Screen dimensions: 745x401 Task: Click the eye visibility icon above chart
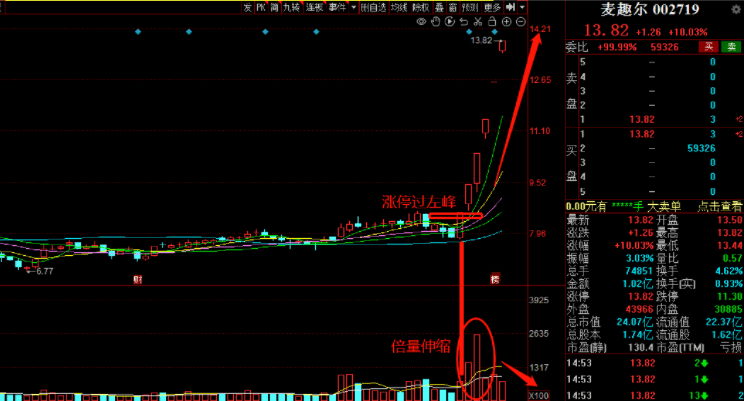422,21
